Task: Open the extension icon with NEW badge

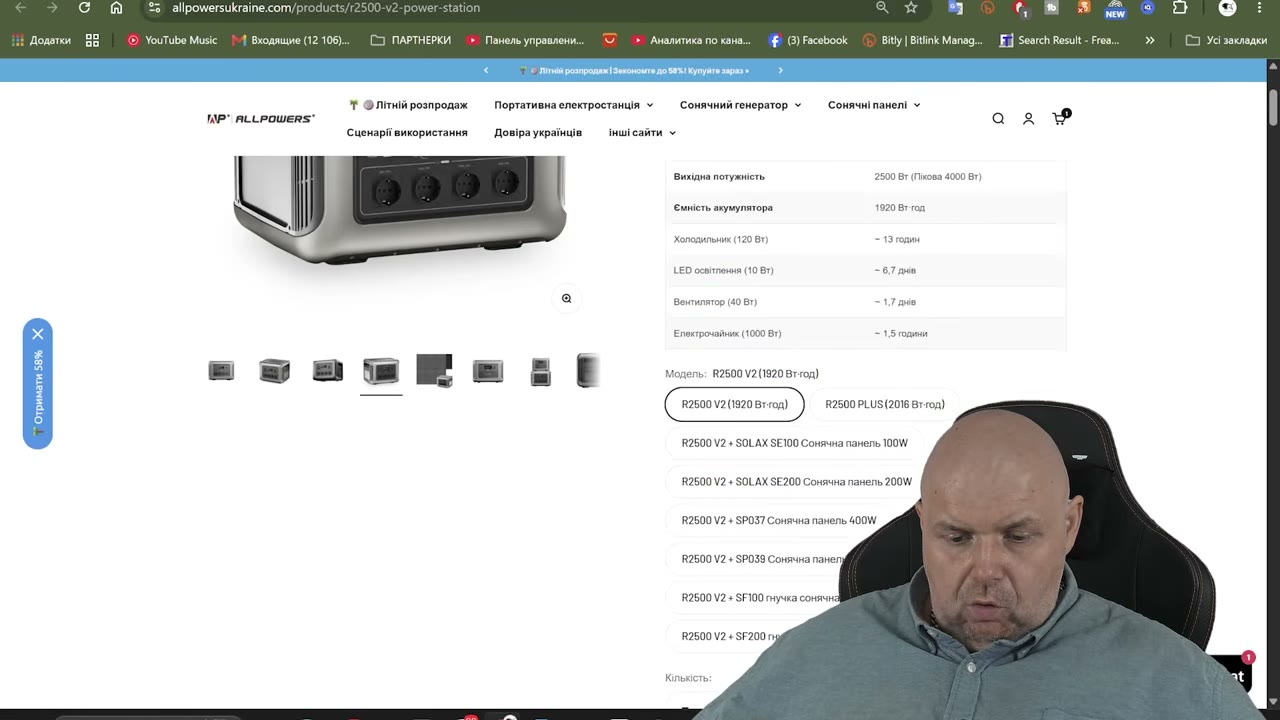Action: (x=1115, y=9)
